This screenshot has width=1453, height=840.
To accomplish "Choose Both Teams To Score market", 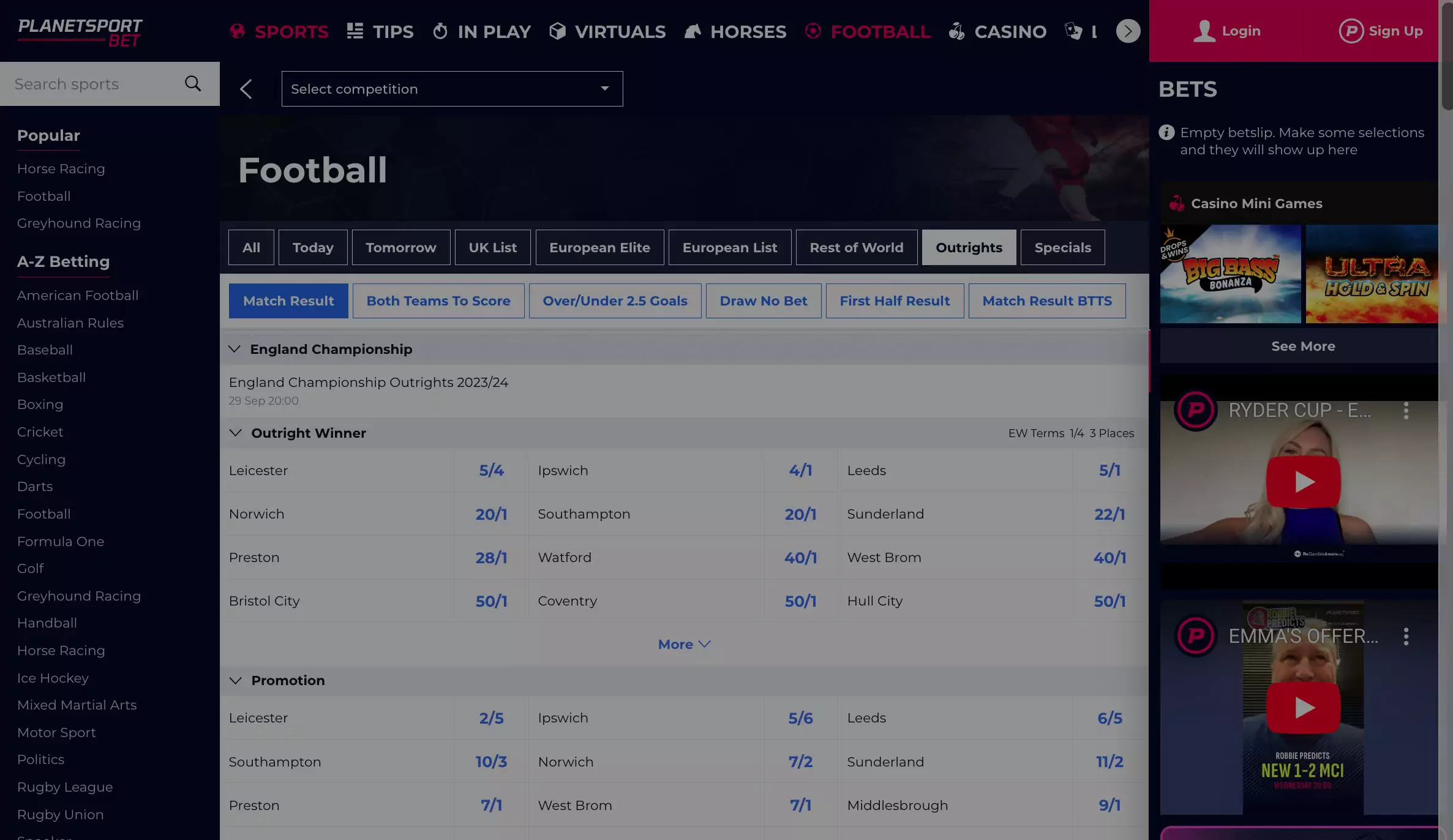I will 438,301.
